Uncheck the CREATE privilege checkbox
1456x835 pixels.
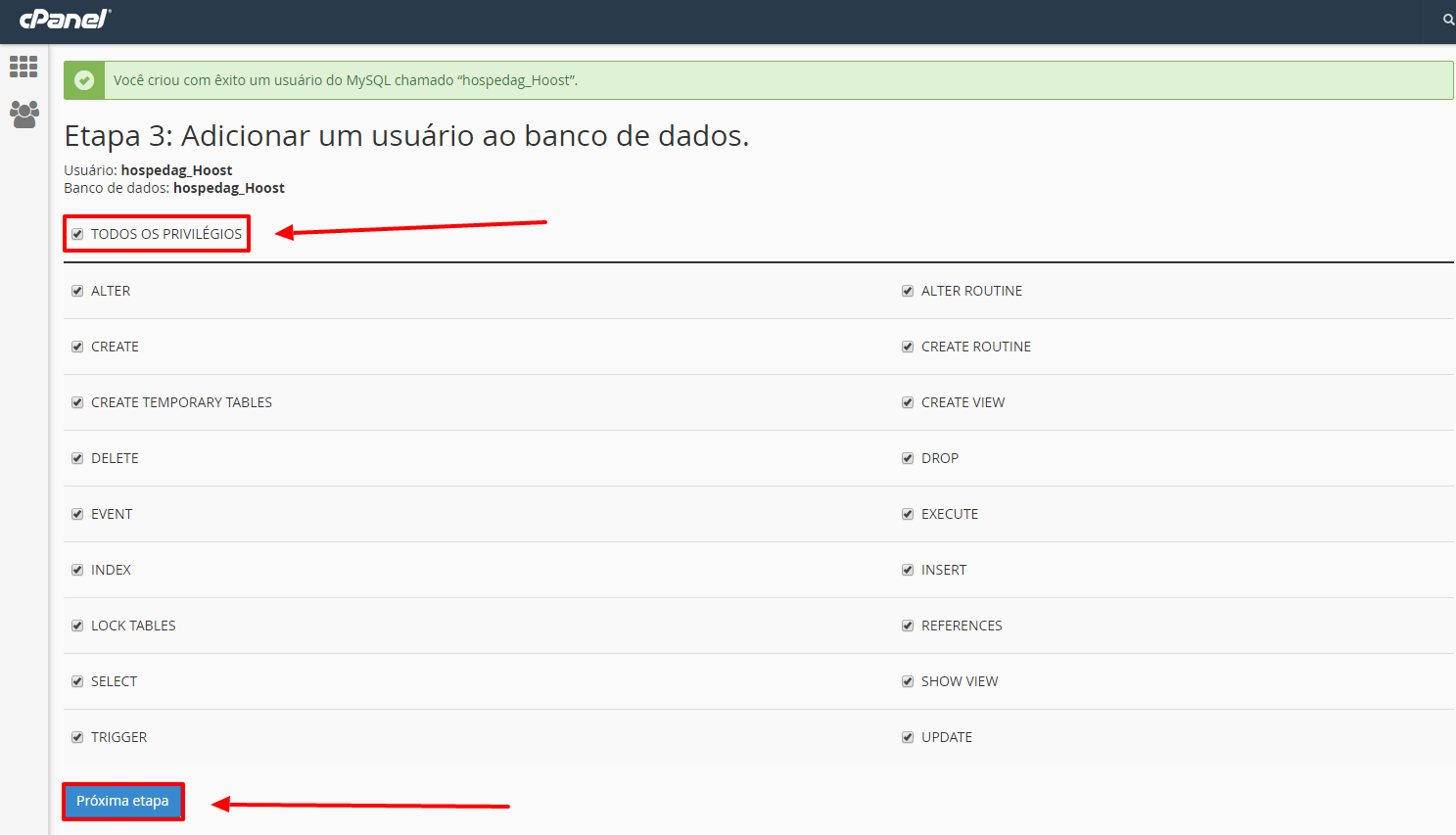tap(77, 347)
